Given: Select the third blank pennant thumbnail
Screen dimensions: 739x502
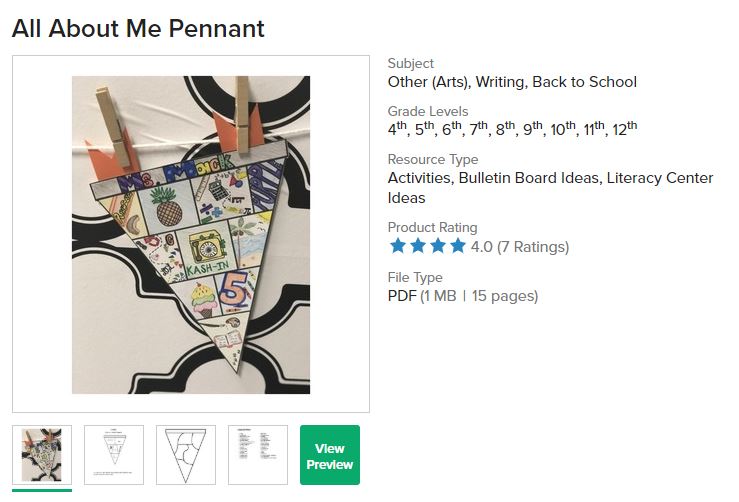Looking at the screenshot, I should click(x=186, y=455).
